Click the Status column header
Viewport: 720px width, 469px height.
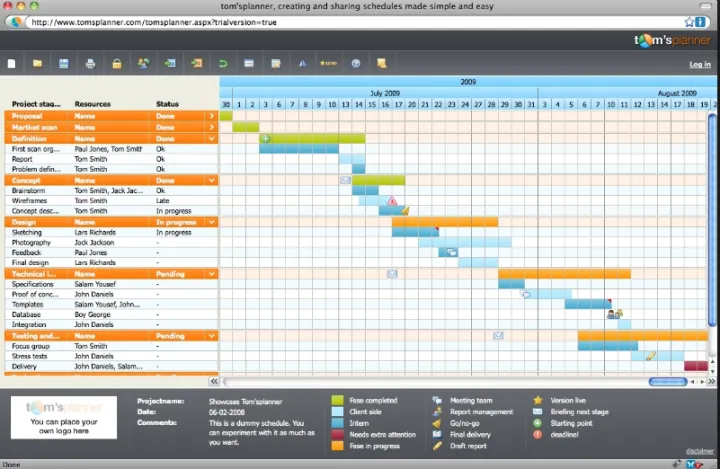[x=167, y=104]
